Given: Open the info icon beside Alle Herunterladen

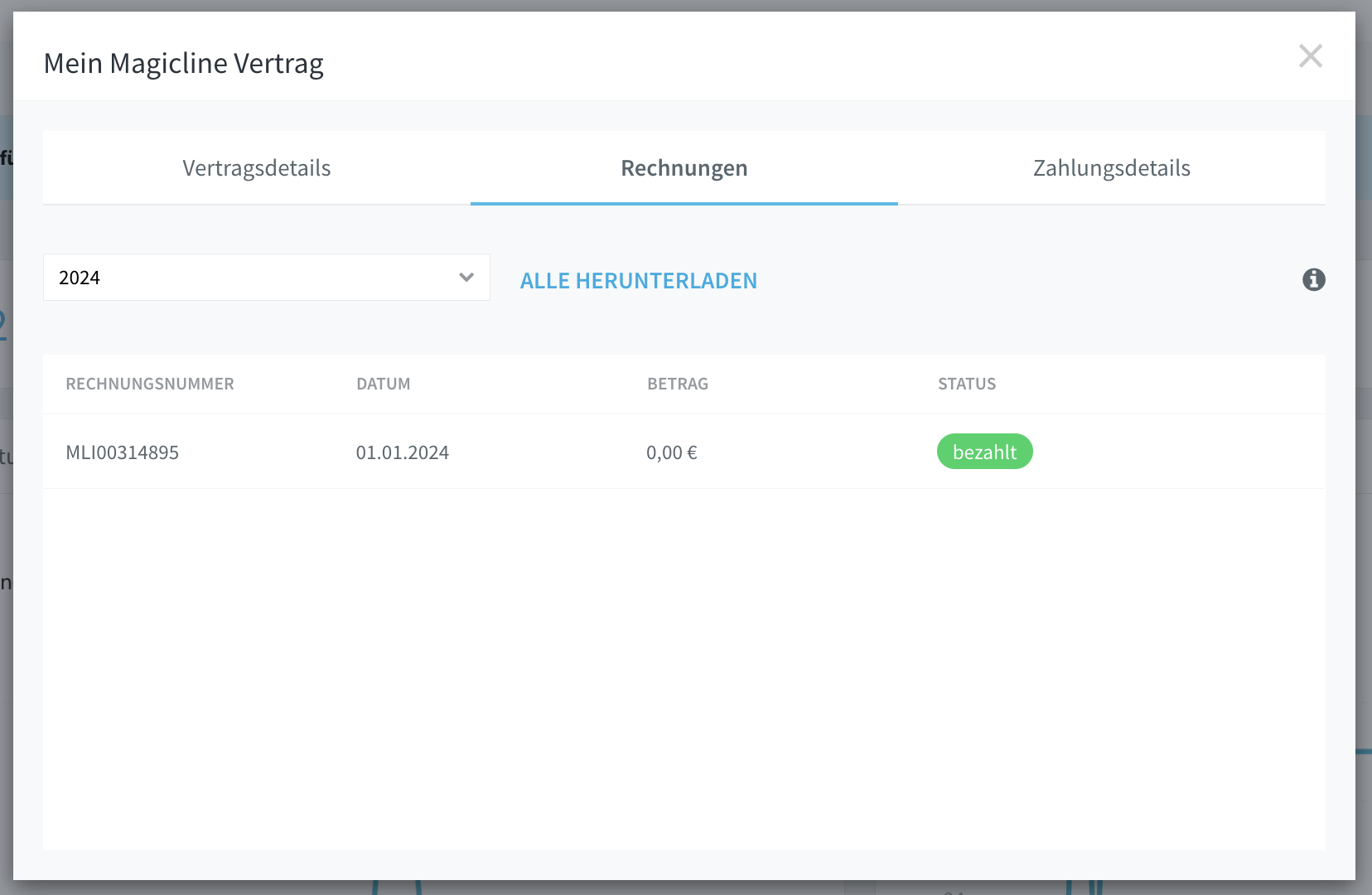Looking at the screenshot, I should (x=1314, y=280).
